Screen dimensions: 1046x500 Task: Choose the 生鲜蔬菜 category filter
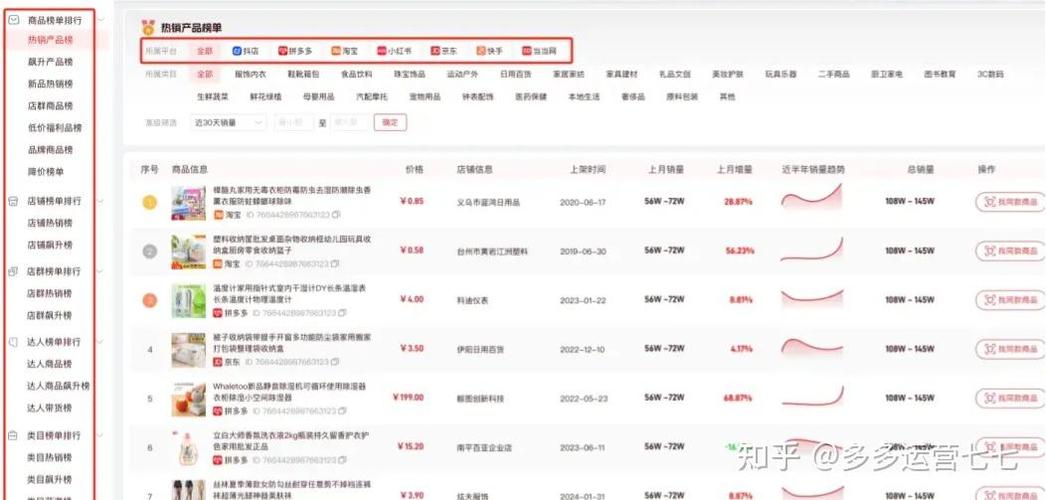click(212, 97)
